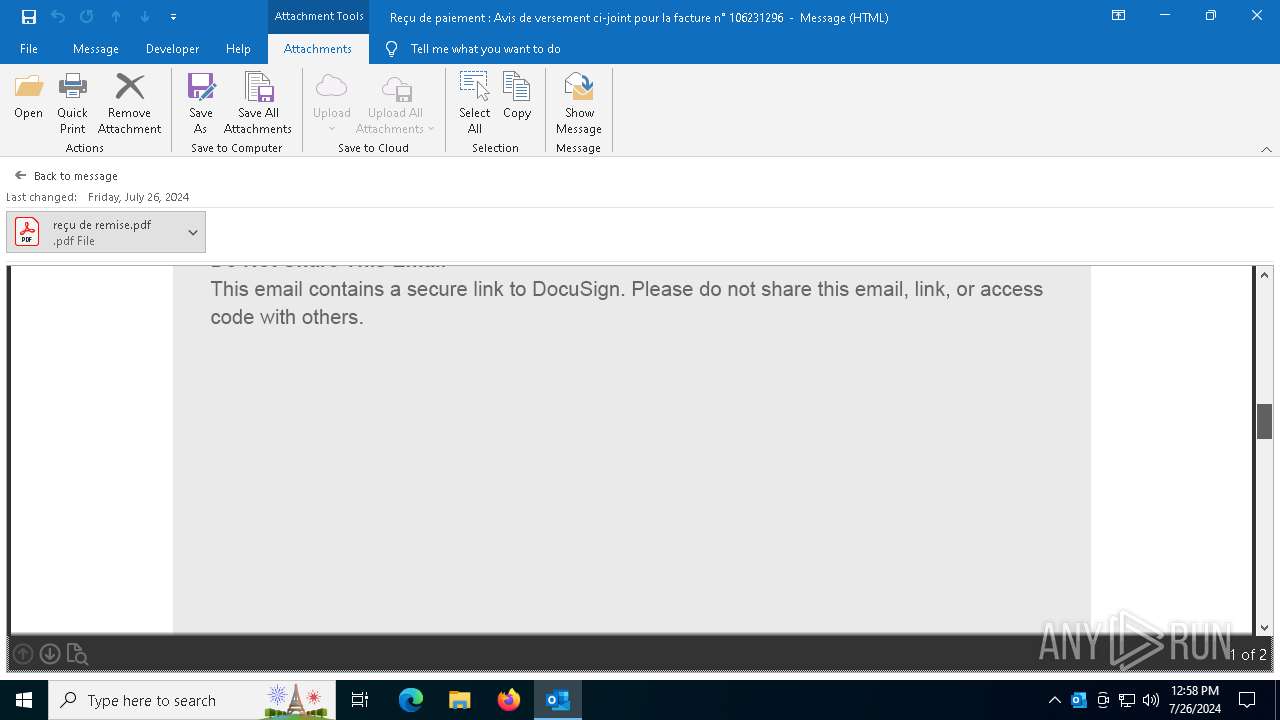Image resolution: width=1280 pixels, height=720 pixels.
Task: Click Save As to save the attachment
Action: point(201,103)
